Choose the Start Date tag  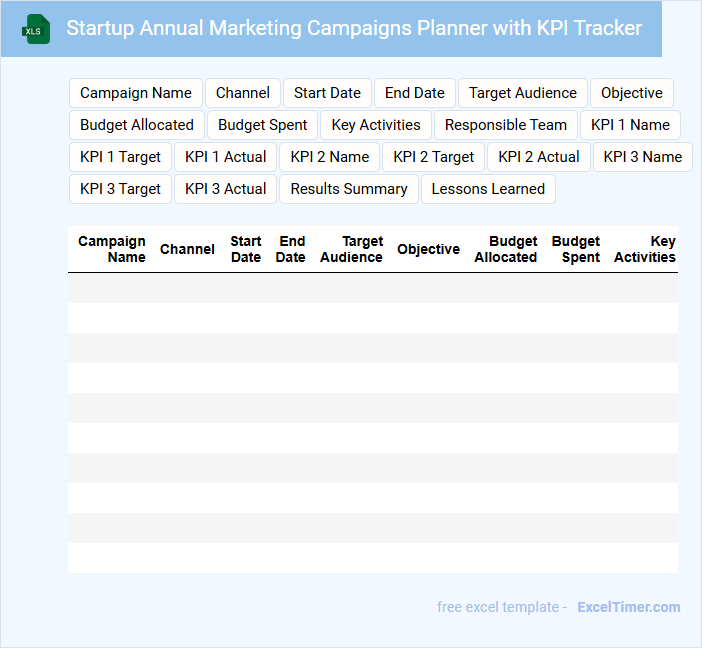(327, 93)
